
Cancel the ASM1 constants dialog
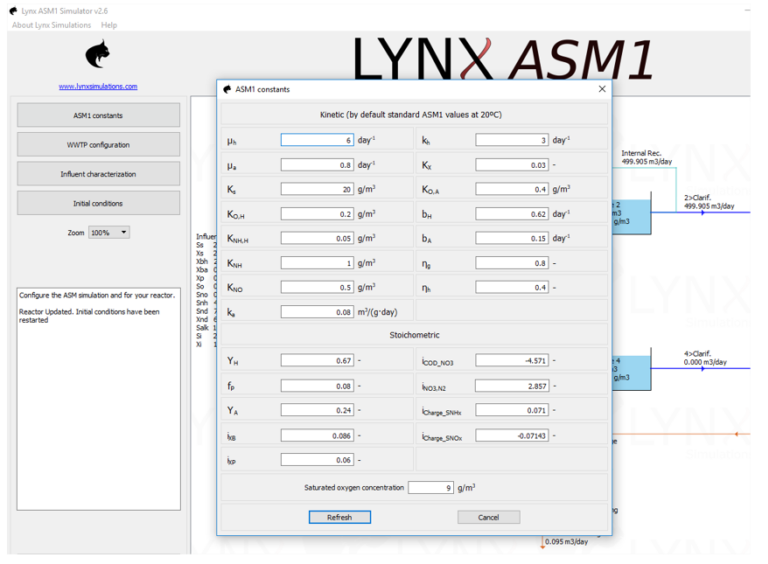488,517
